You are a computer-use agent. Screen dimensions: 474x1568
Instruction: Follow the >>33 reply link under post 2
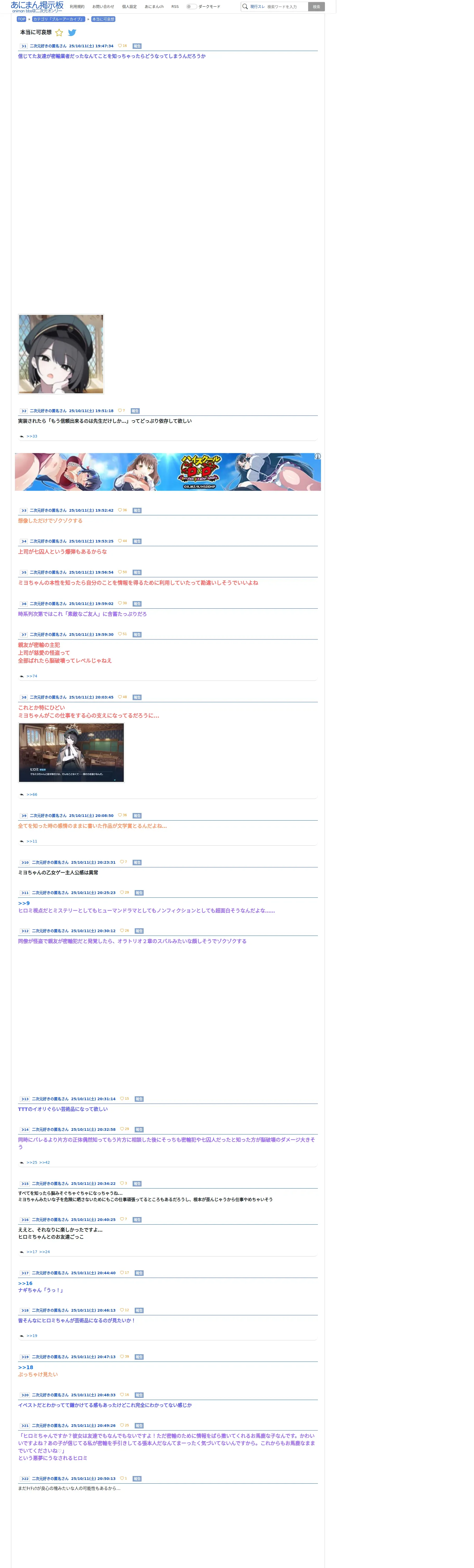[32, 436]
